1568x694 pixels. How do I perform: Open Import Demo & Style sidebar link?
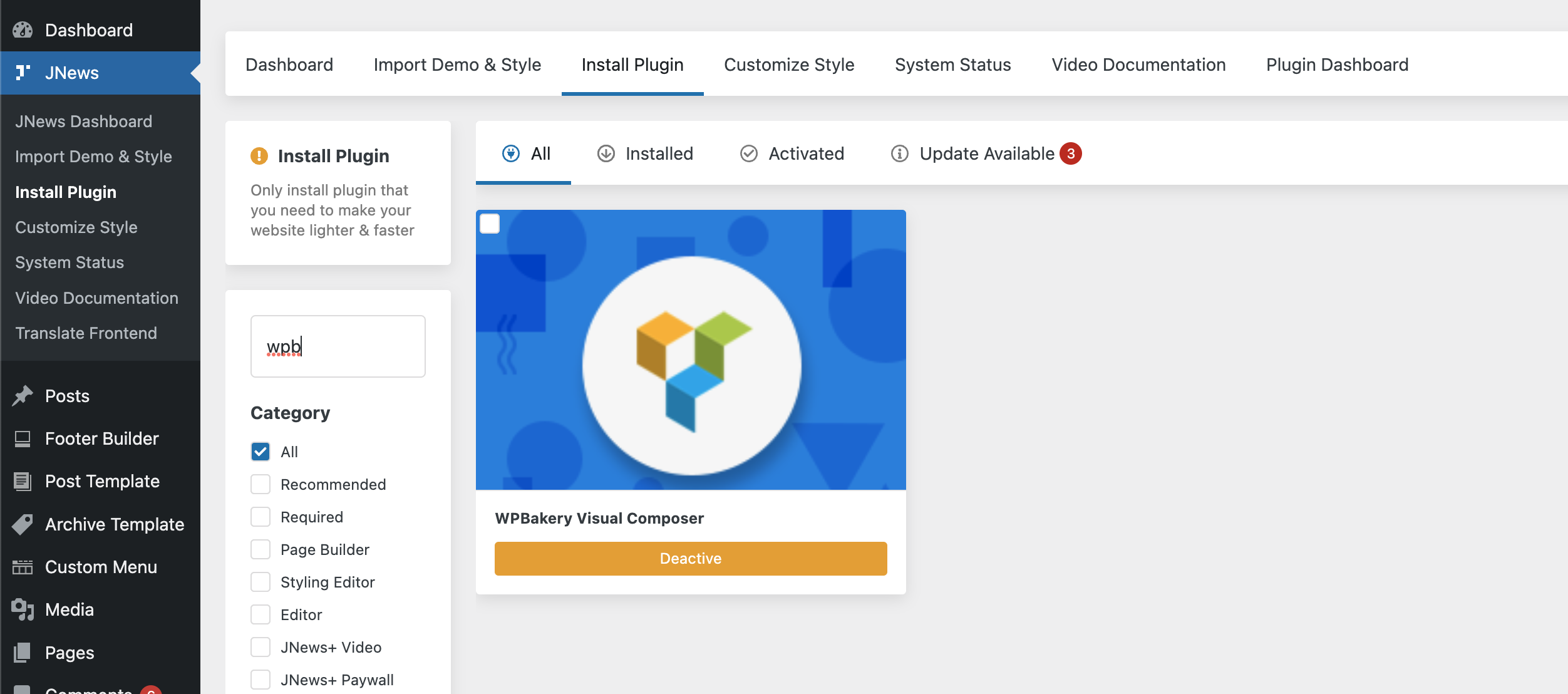coord(93,157)
